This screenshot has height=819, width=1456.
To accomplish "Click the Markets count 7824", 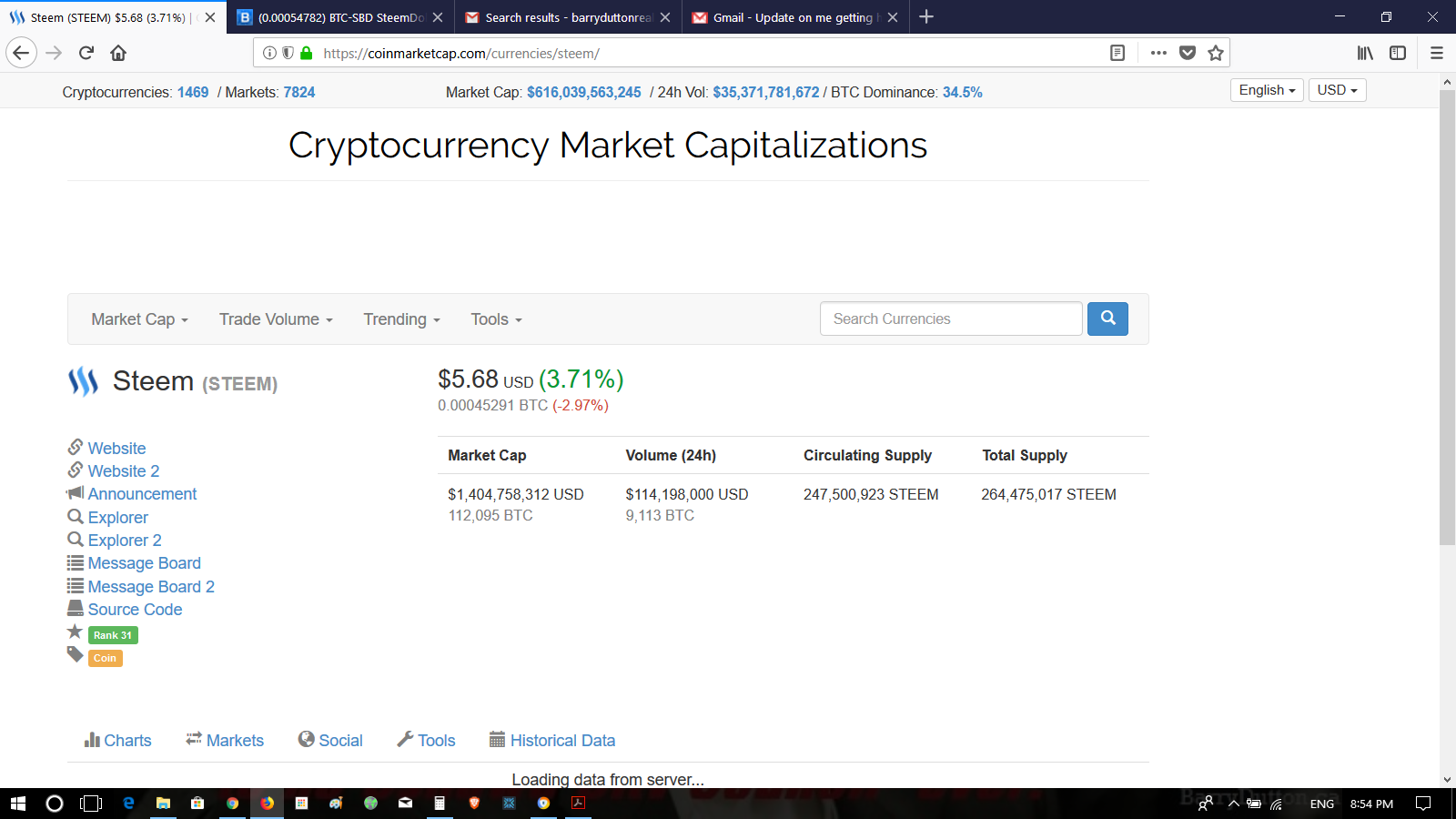I will click(x=299, y=92).
